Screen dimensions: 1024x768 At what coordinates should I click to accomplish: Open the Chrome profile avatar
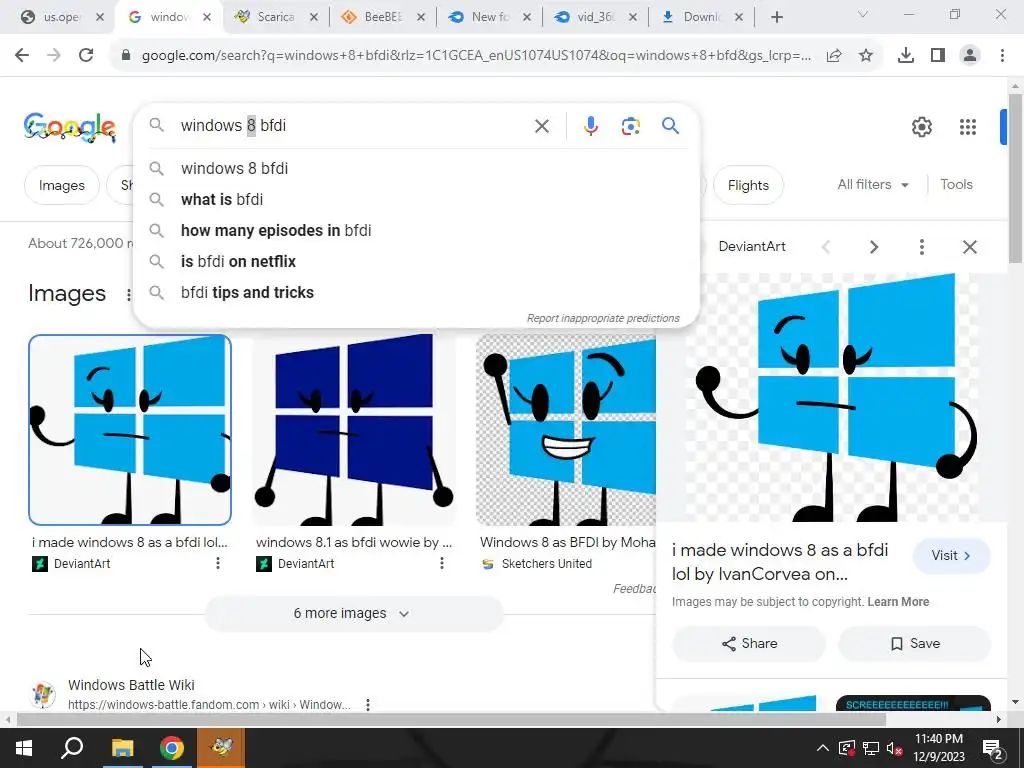tap(970, 56)
